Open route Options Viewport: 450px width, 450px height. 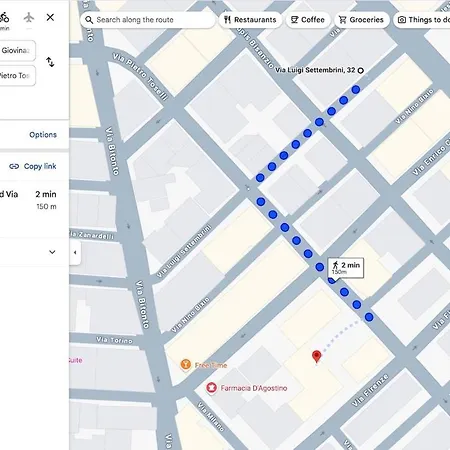click(43, 135)
